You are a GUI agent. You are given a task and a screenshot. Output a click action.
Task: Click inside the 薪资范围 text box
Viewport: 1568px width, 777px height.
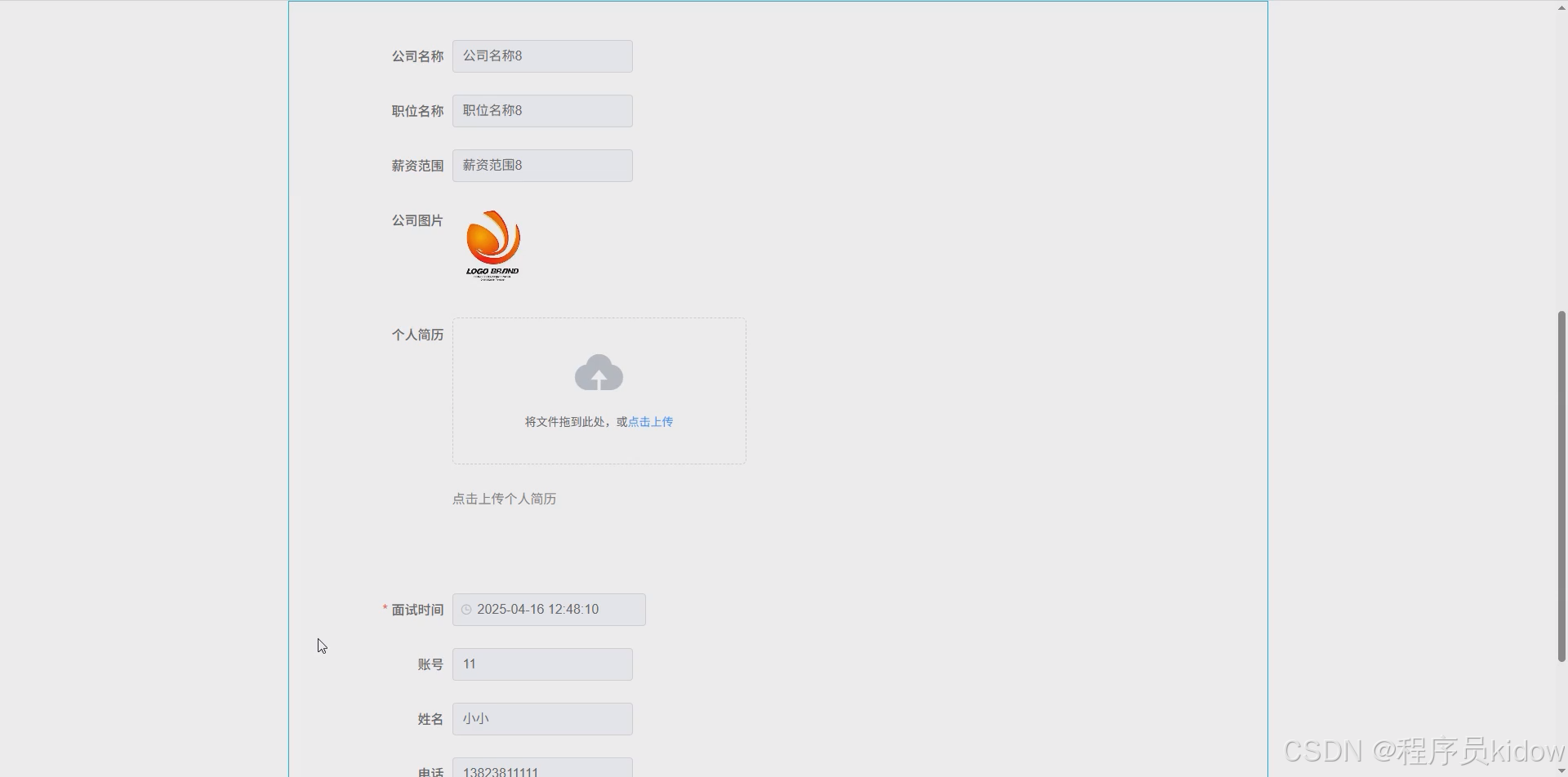click(x=541, y=165)
